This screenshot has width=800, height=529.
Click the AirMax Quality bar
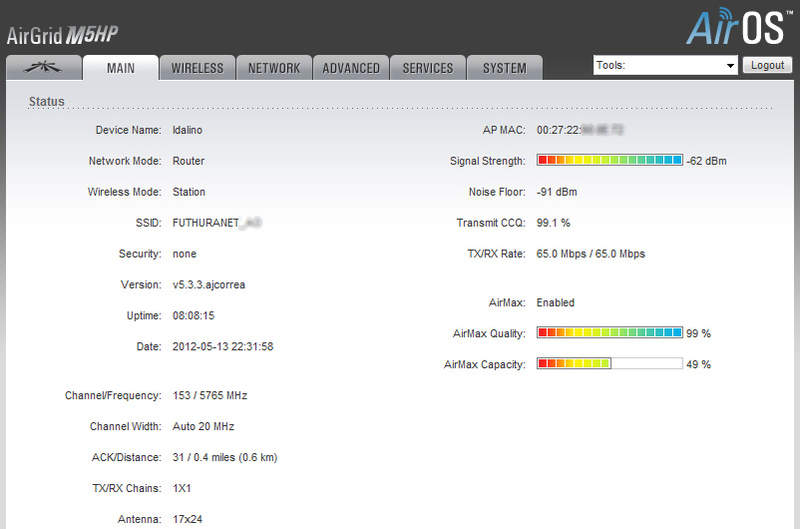609,333
